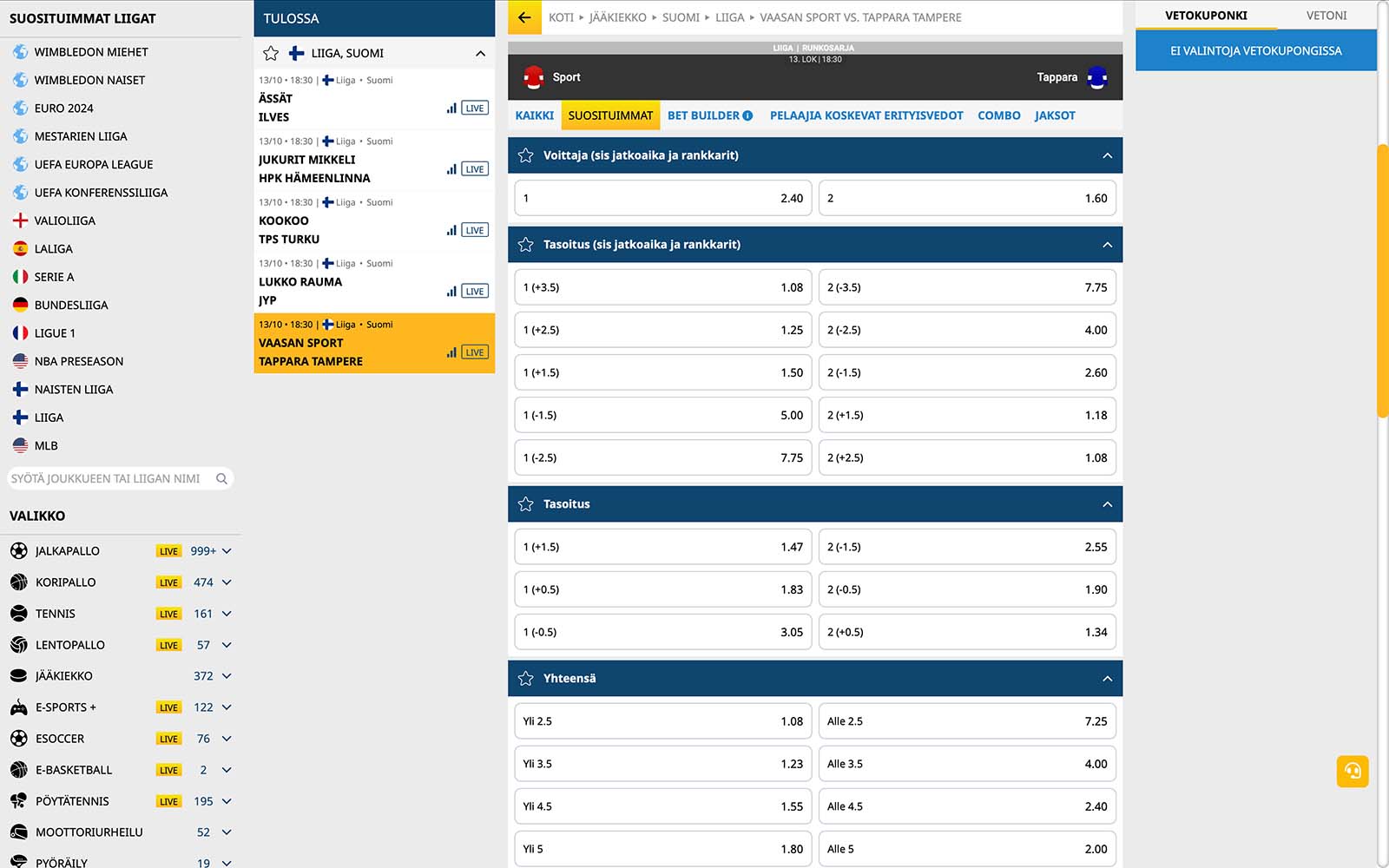Collapse the Tasoitus market section
This screenshot has height=868, width=1389.
pos(1107,504)
